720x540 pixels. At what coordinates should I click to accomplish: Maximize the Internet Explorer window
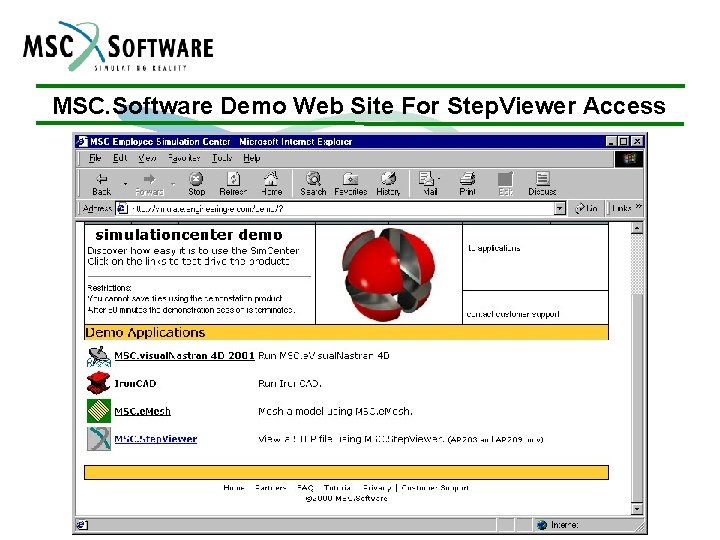[x=624, y=141]
